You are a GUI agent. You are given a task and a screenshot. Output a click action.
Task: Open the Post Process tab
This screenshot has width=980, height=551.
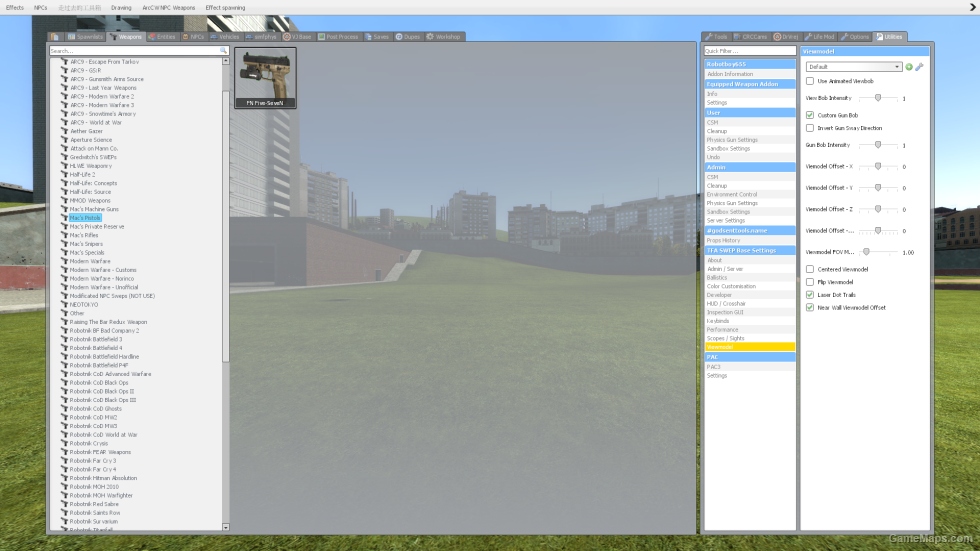(x=338, y=37)
